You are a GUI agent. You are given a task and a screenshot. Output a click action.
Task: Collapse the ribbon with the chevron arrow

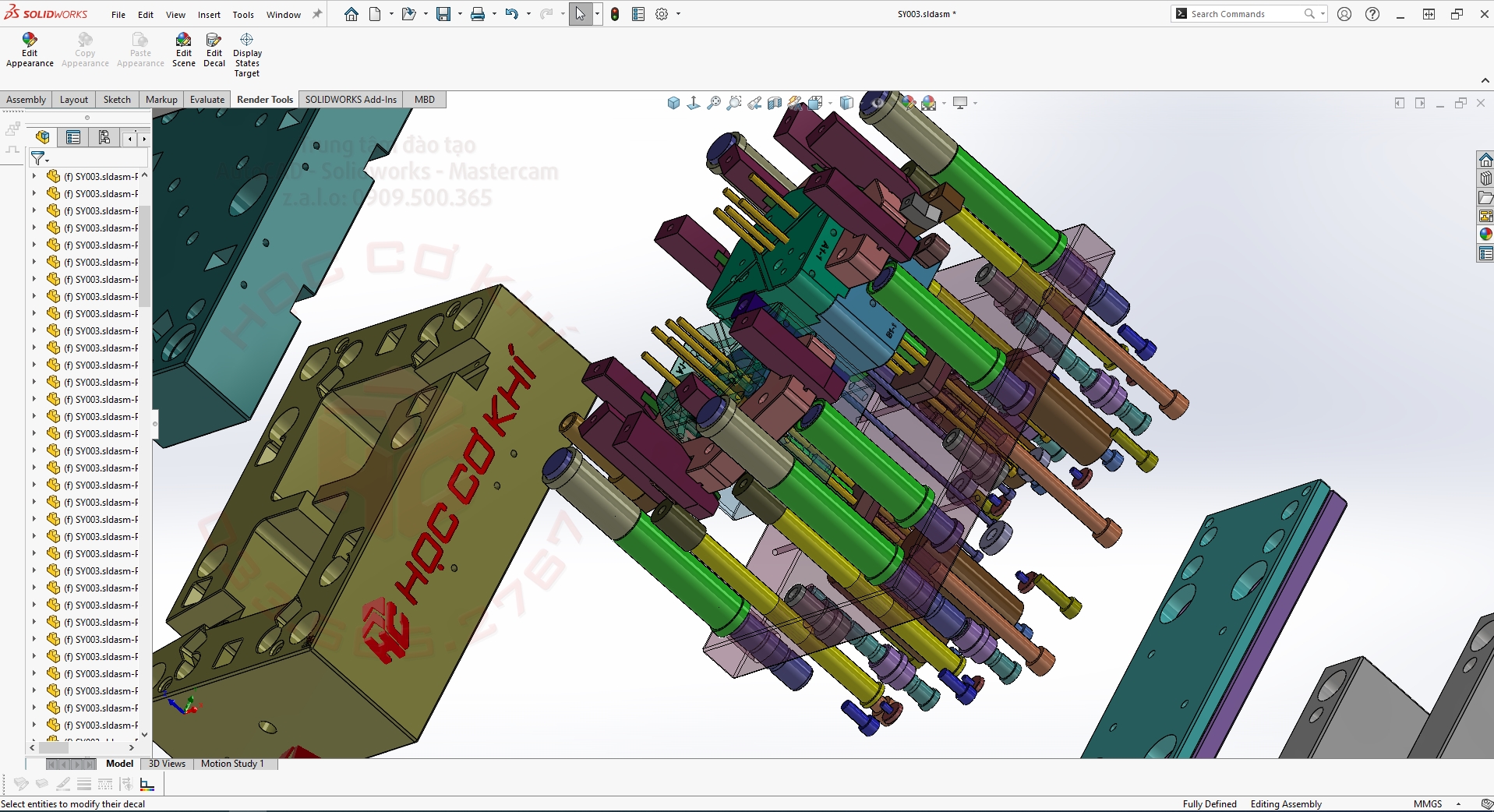click(1485, 80)
